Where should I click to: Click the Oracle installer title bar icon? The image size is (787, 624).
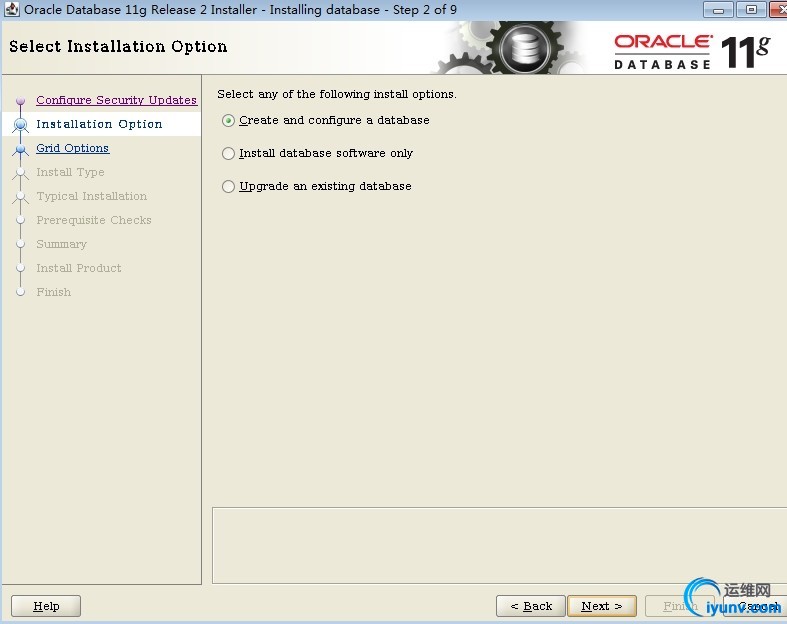pos(12,9)
